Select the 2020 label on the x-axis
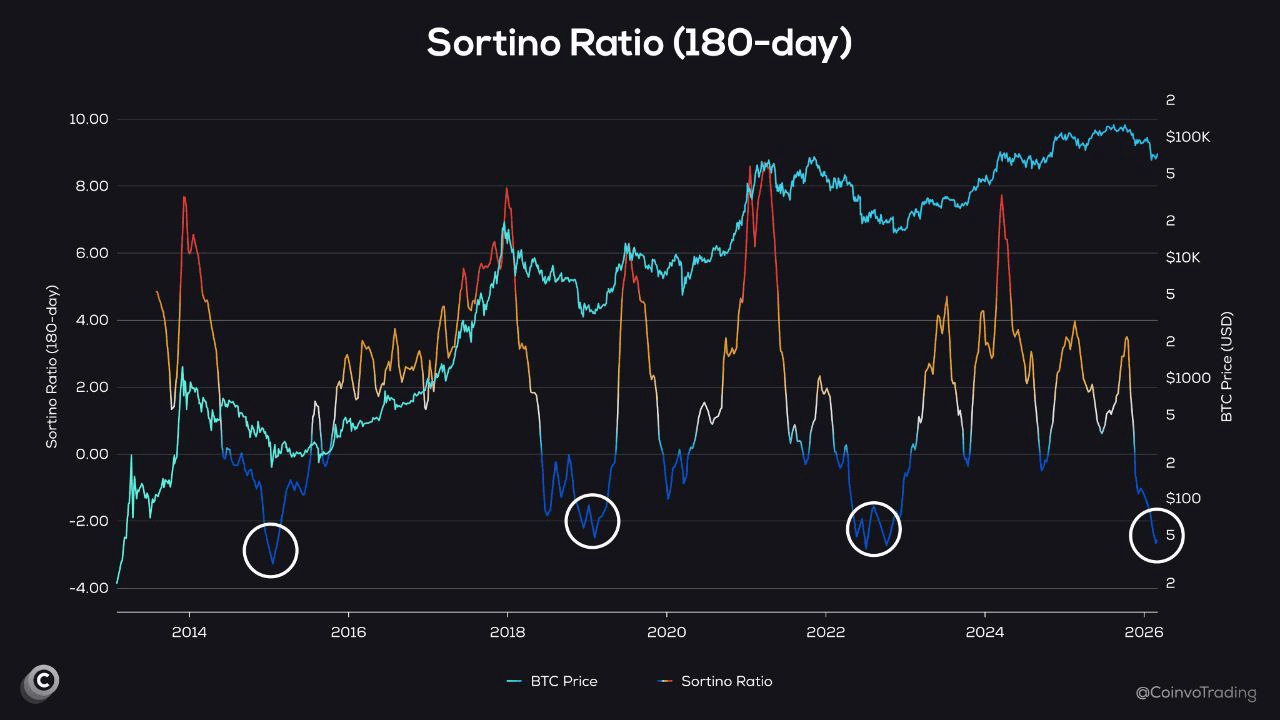The width and height of the screenshot is (1280, 720). point(666,631)
